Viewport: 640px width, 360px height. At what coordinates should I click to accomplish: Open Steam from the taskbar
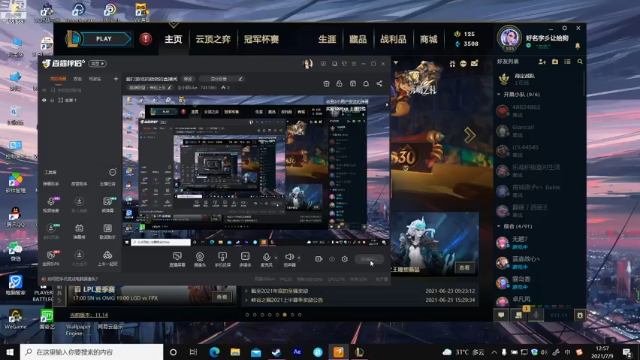tap(276, 352)
